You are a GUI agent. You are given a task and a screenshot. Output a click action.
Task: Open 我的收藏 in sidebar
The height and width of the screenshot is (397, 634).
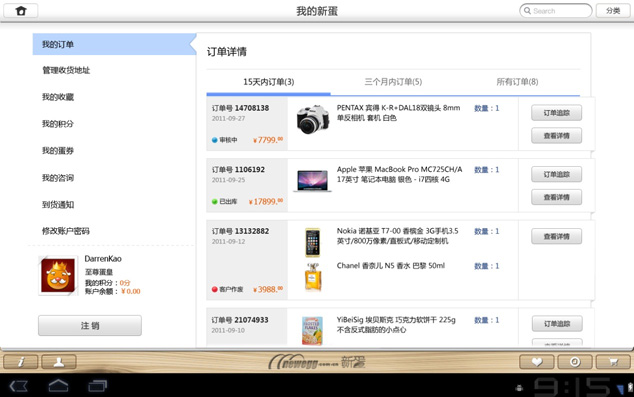tap(58, 97)
